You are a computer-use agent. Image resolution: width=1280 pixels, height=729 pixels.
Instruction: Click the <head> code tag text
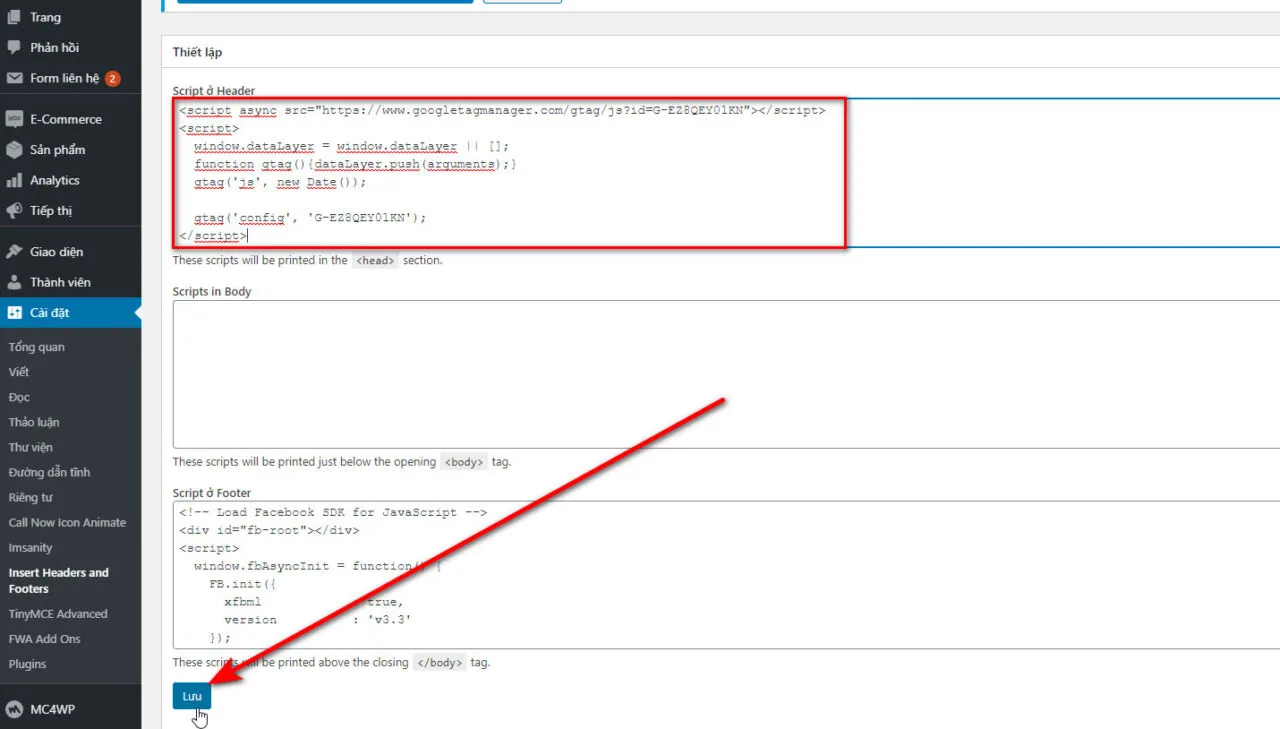[x=375, y=260]
